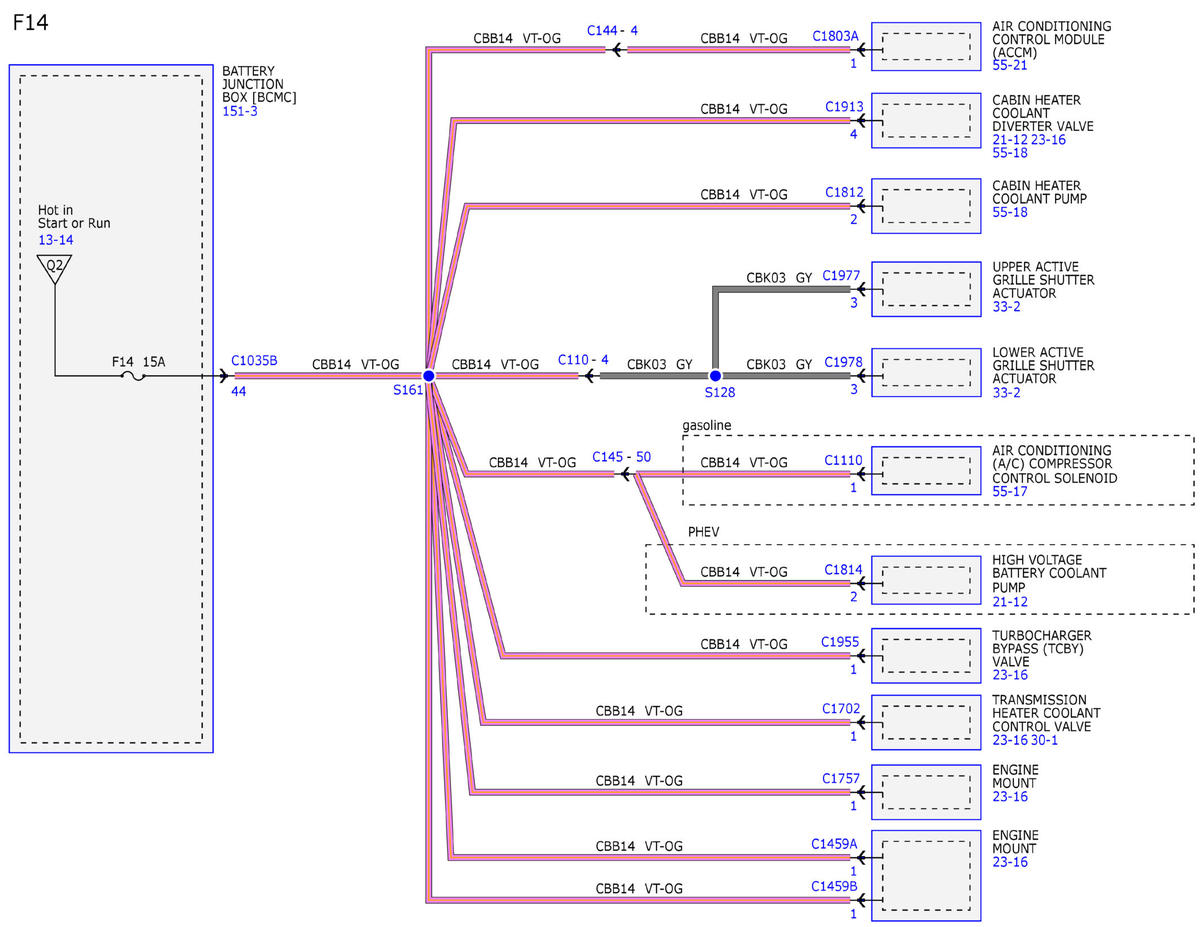Open the 13-14 reference under Hot in Start

[55, 240]
